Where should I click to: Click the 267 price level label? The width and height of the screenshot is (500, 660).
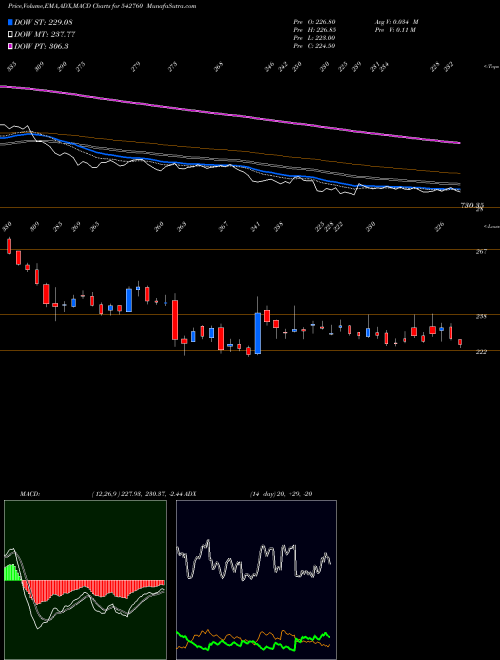pos(481,252)
